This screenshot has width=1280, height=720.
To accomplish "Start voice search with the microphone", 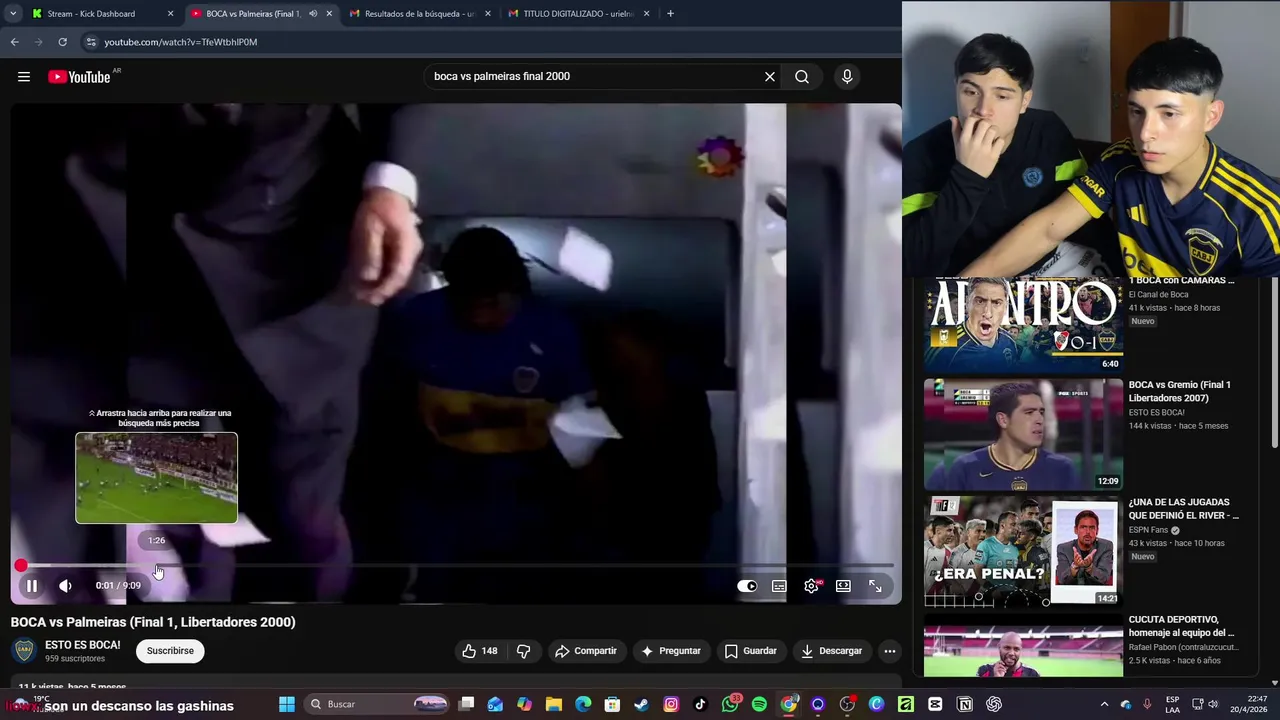I will coord(847,77).
